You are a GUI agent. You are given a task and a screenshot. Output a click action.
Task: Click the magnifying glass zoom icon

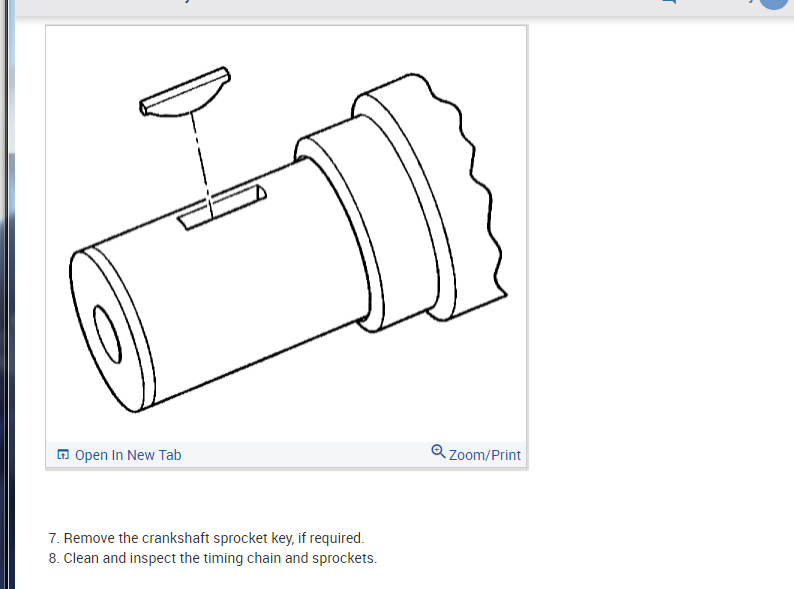tap(438, 452)
